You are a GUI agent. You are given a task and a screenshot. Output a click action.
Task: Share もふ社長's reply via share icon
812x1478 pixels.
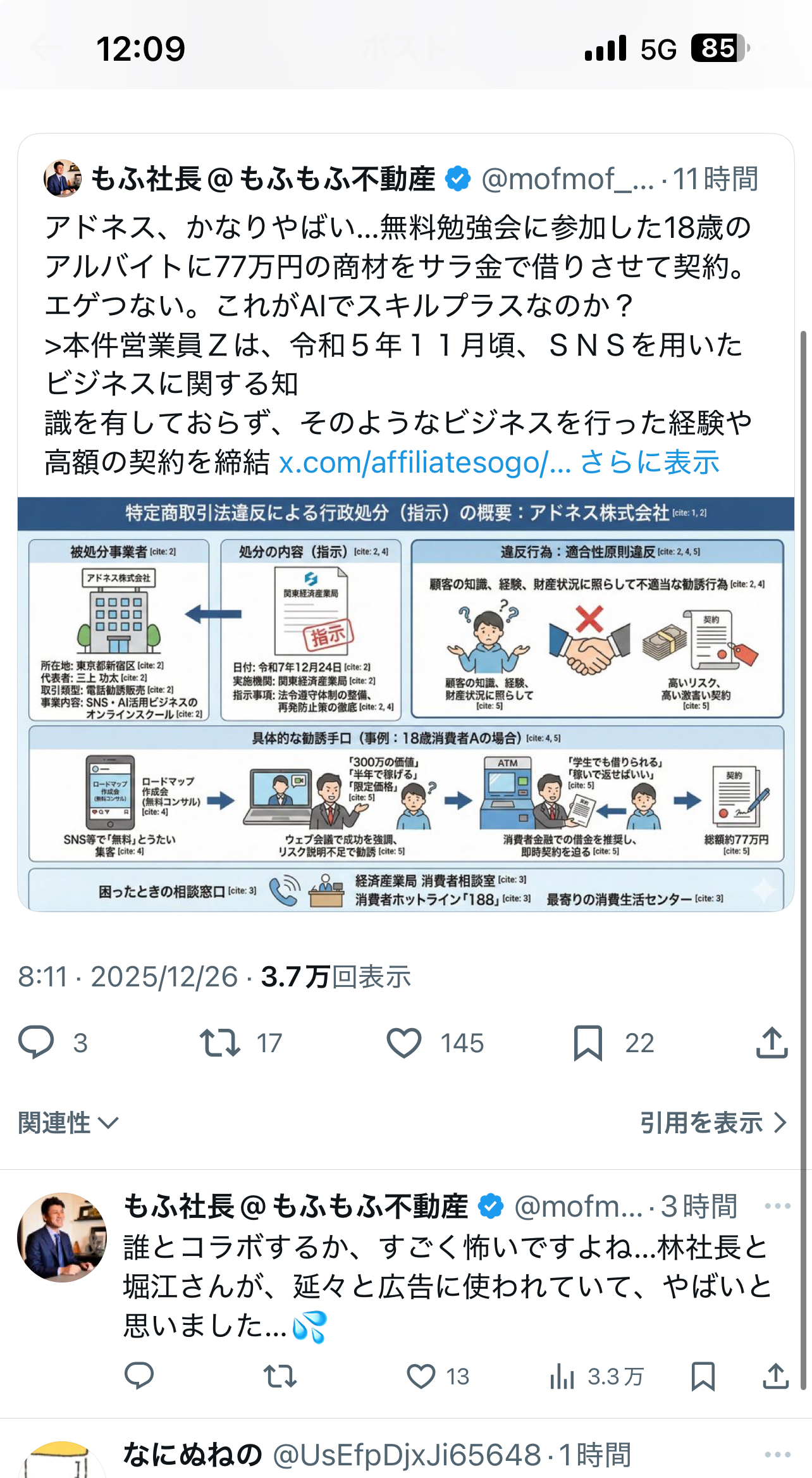776,1376
